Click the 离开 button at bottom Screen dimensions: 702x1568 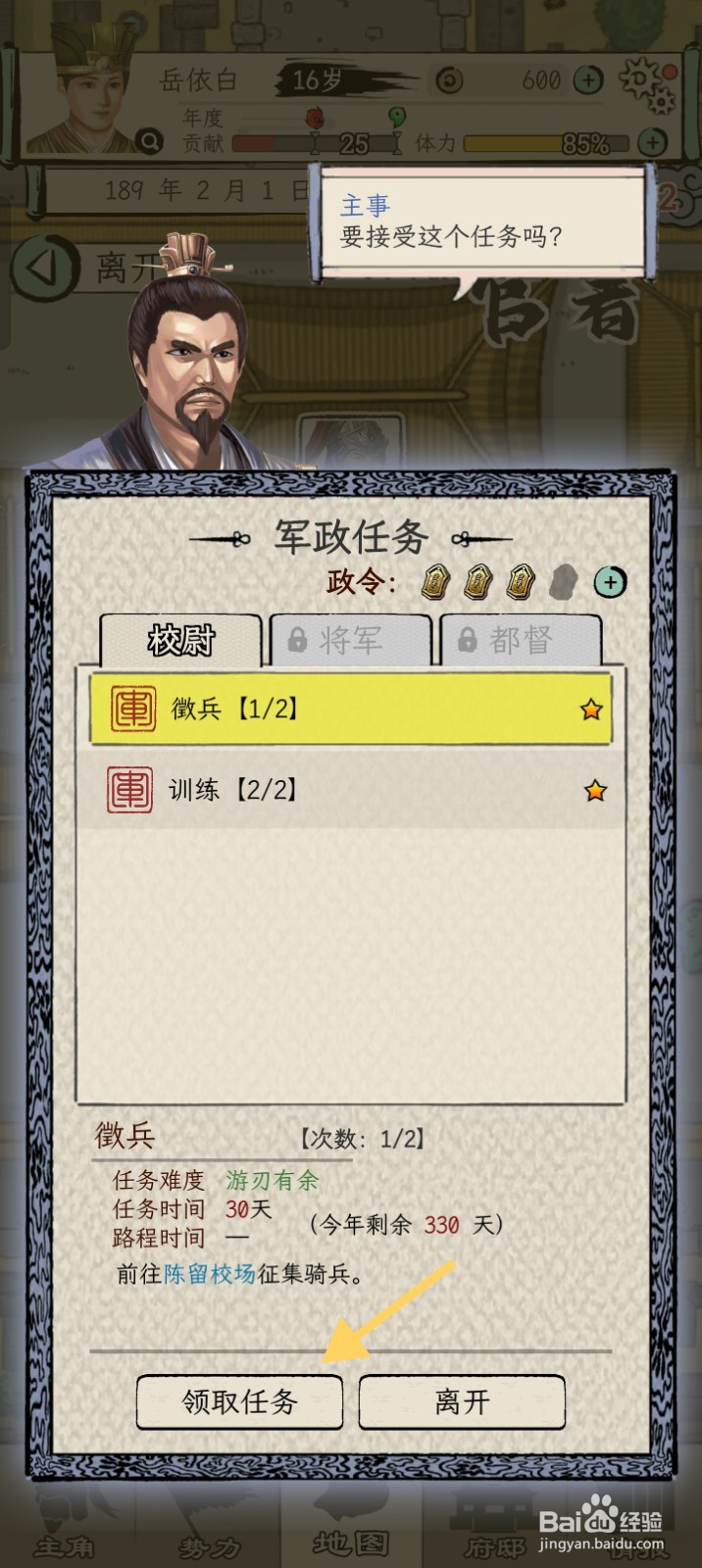tap(462, 1401)
